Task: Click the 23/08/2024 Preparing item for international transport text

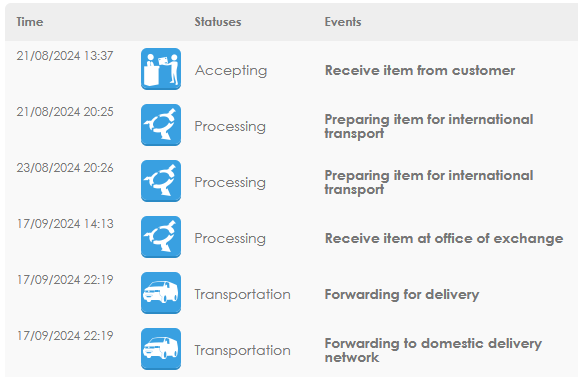Action: coord(429,182)
